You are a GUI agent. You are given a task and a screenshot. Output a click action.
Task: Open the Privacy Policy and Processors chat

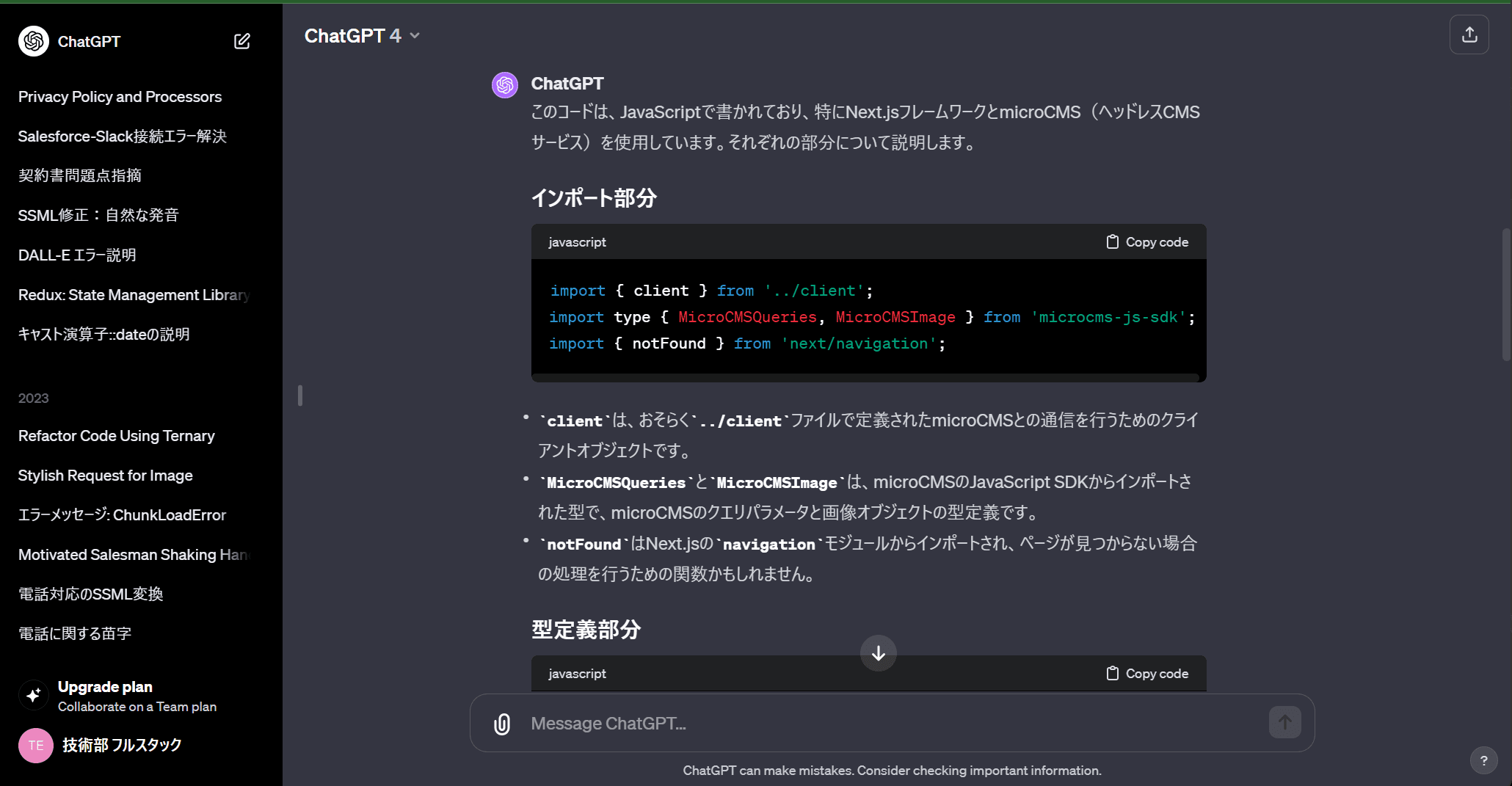pos(120,97)
